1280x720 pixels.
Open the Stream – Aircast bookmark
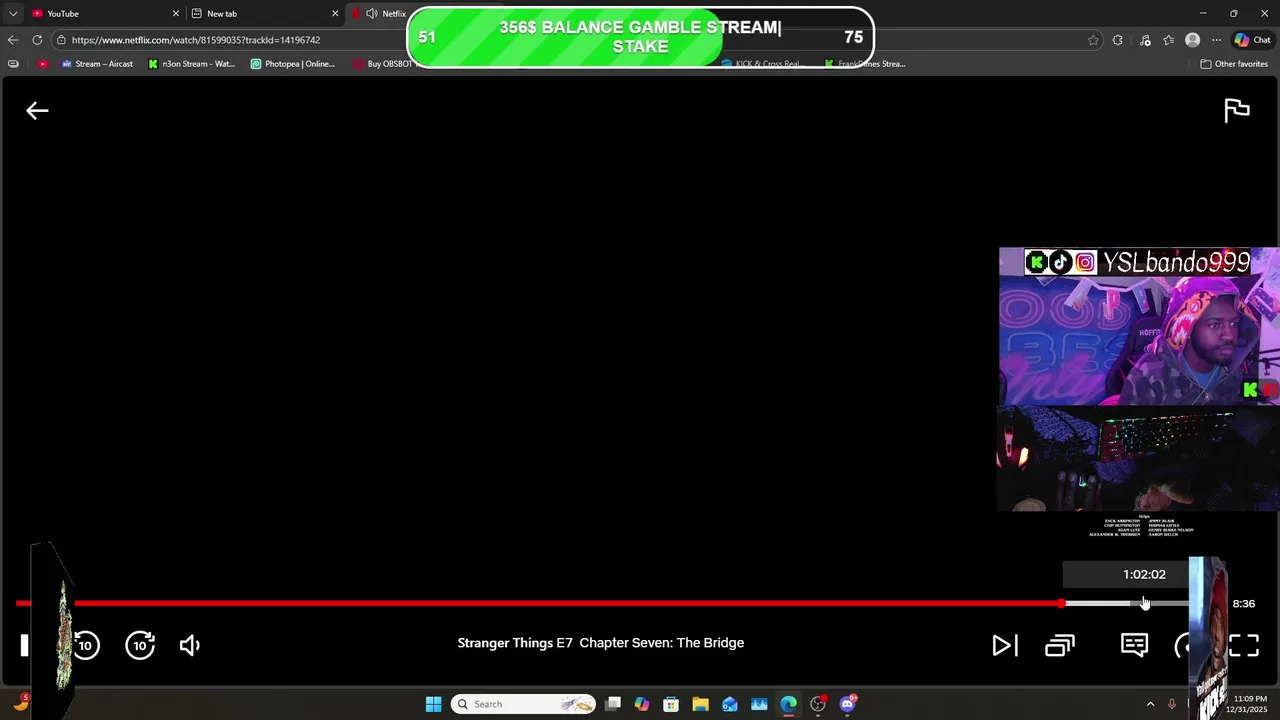click(97, 64)
